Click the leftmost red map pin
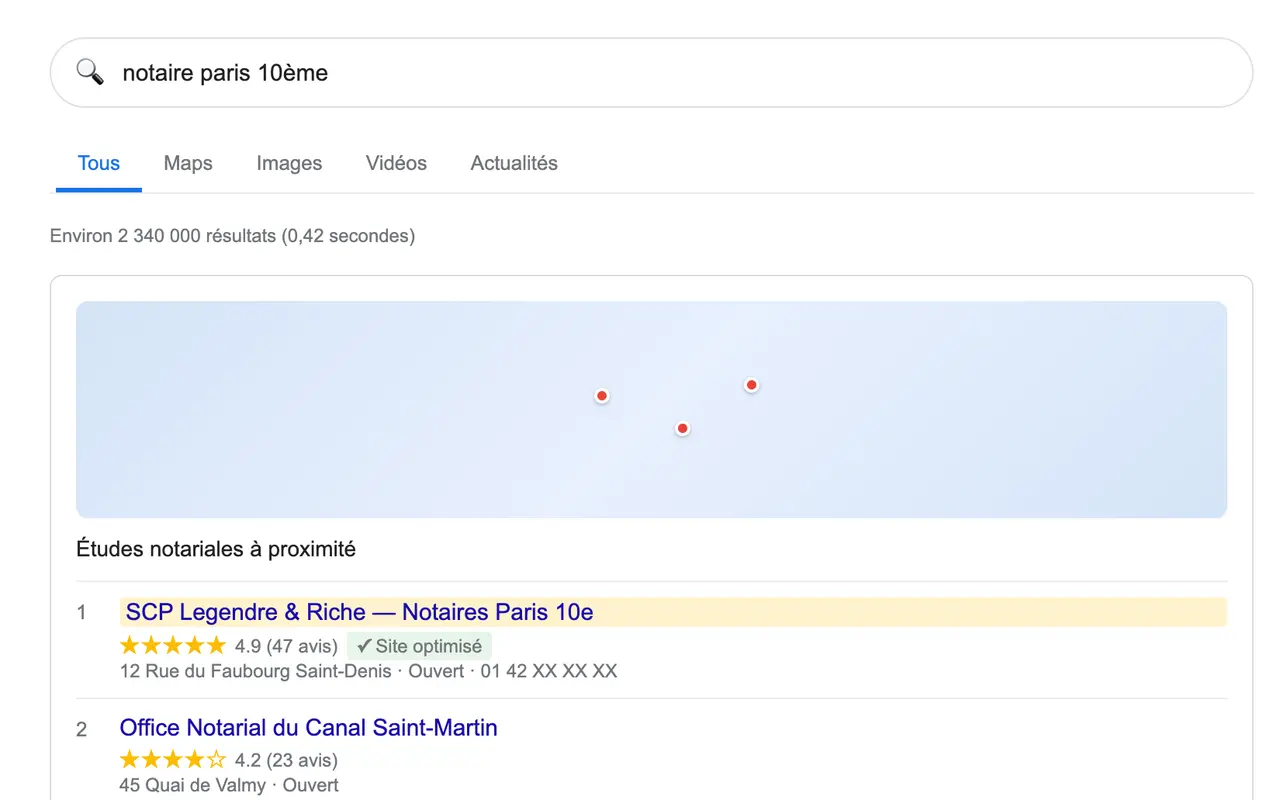Screen dimensions: 1280x800 [602, 396]
